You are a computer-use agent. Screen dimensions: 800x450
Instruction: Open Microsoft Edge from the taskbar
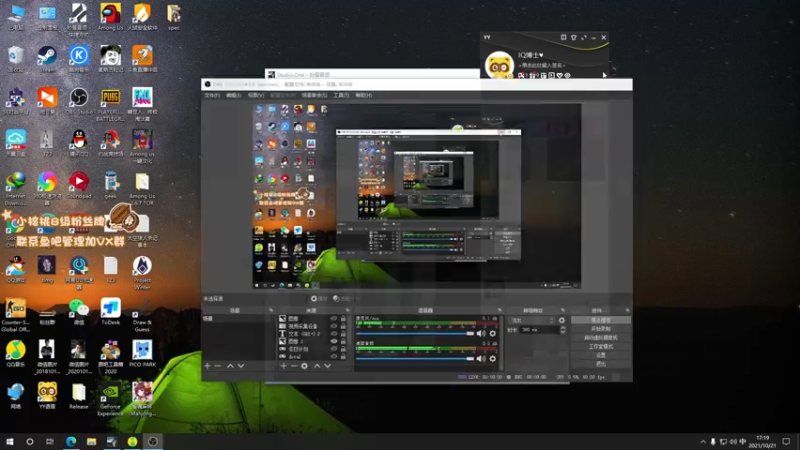click(71, 441)
